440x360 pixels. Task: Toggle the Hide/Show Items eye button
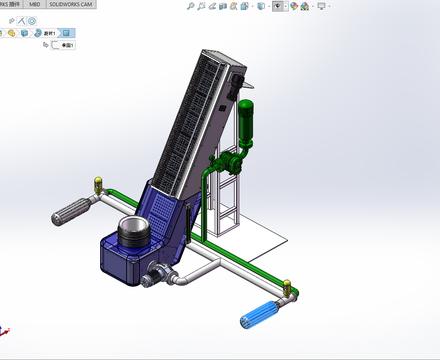pos(277,6)
